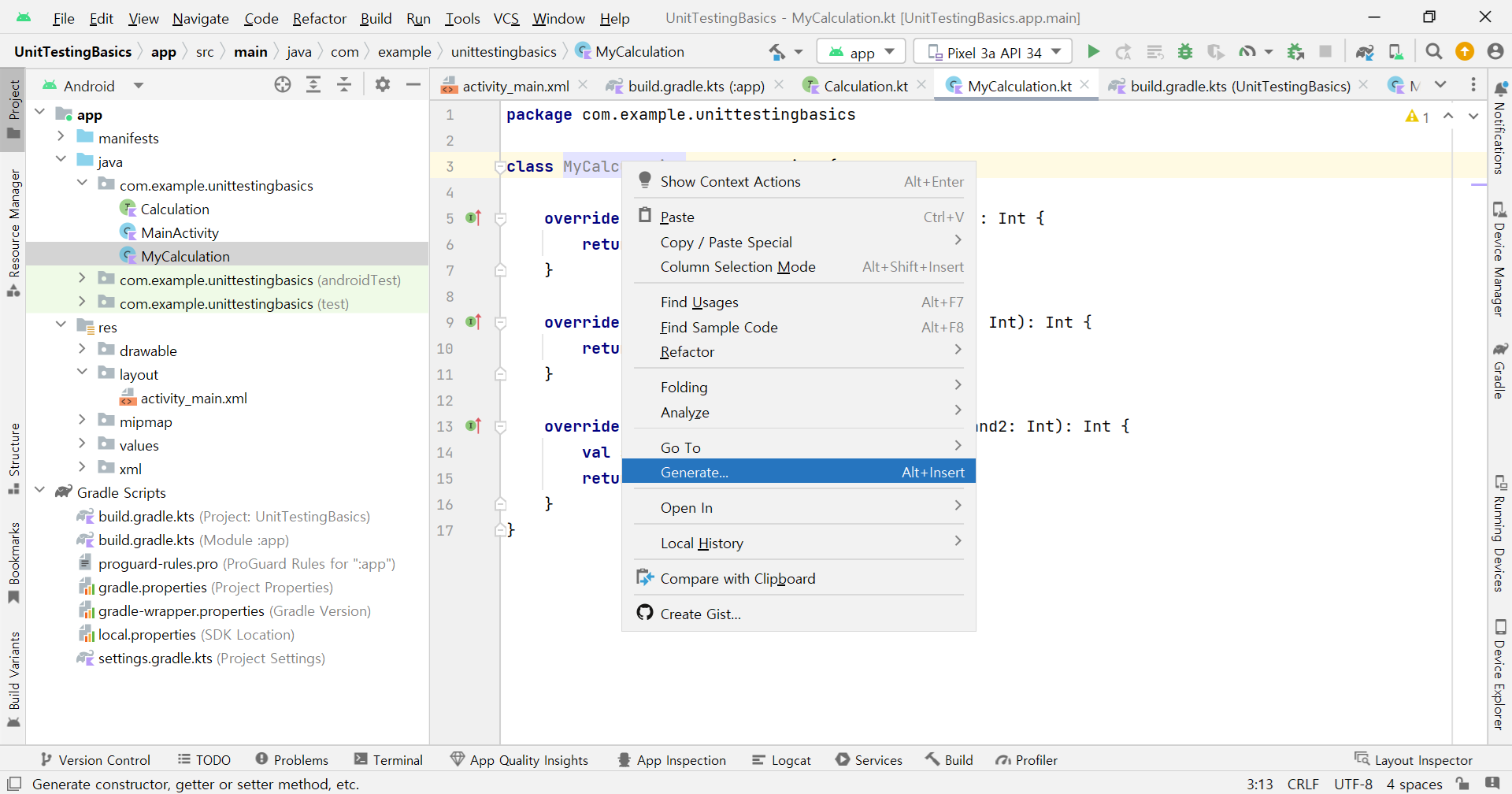Expand the androidTest package node
The height and width of the screenshot is (794, 1512).
[82, 279]
